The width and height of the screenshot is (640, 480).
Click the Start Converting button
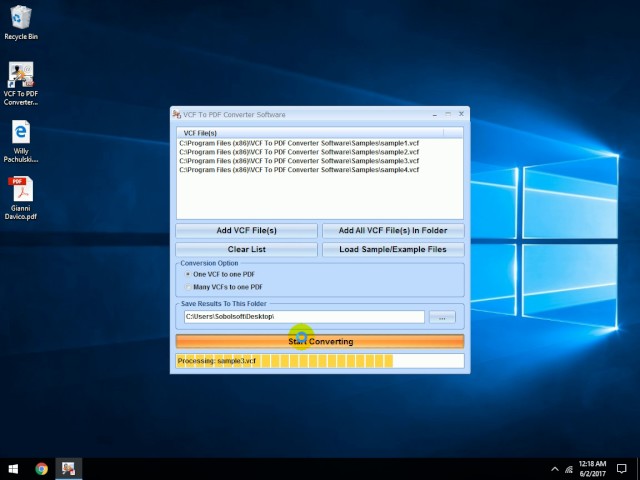click(x=320, y=341)
